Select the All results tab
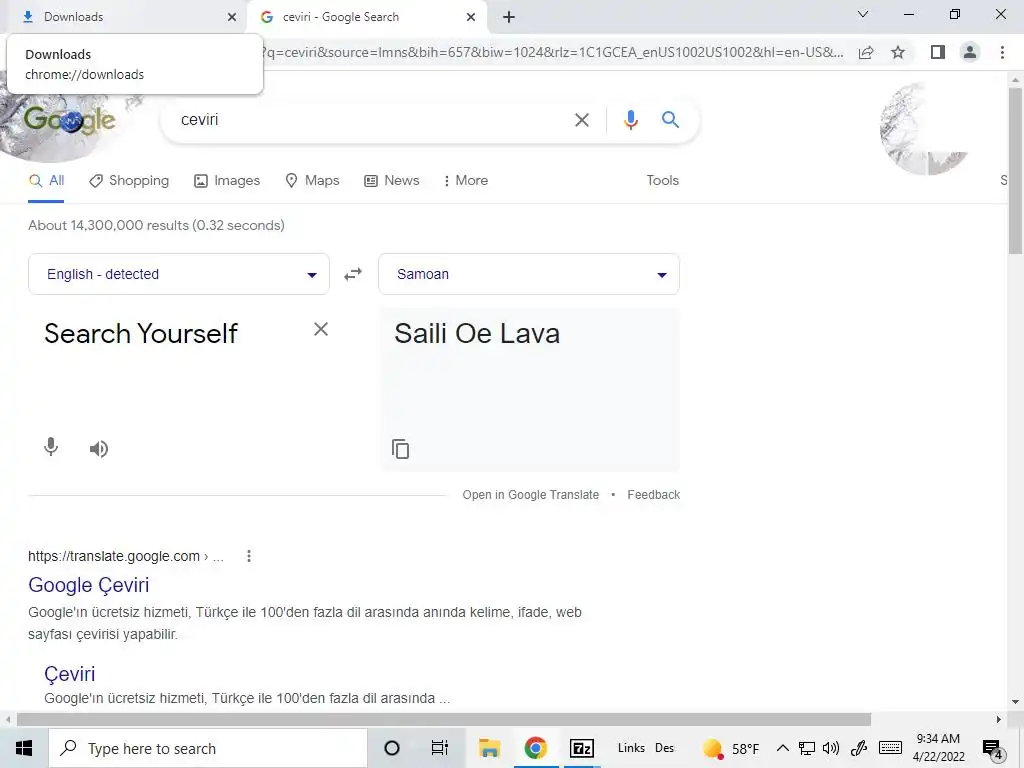1024x768 pixels. click(46, 181)
